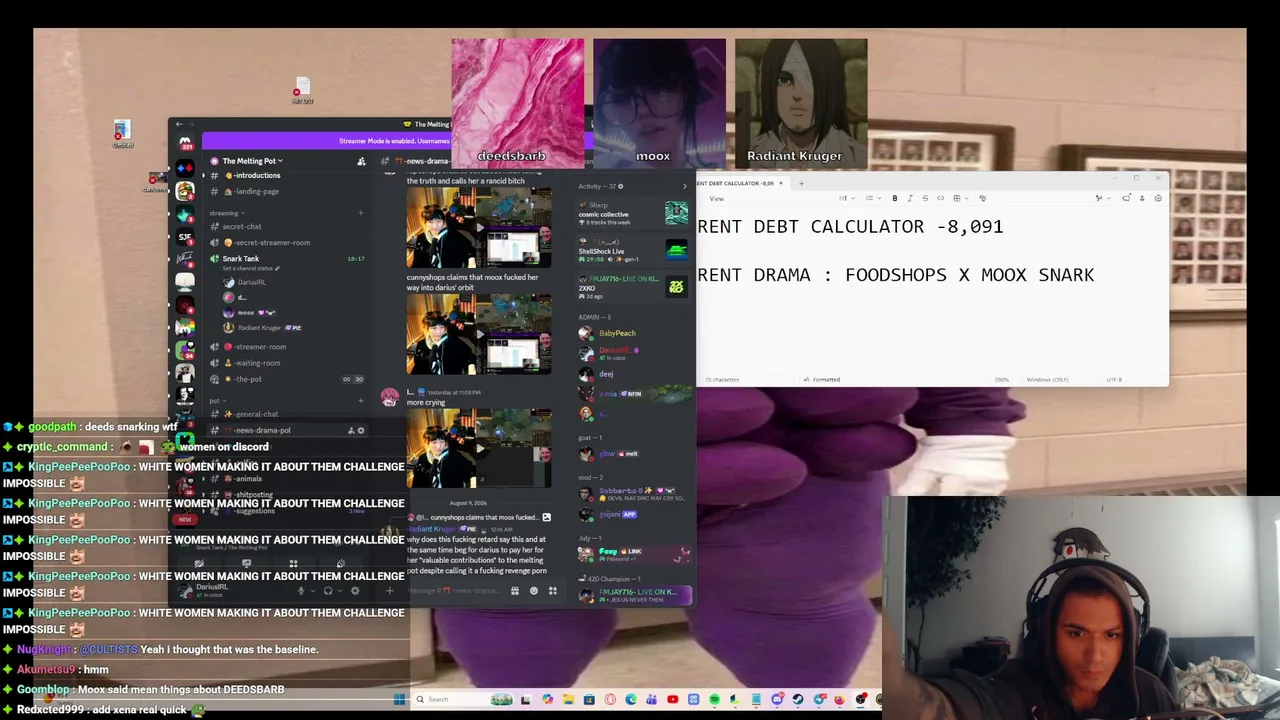Open the View menu in Notepad

click(716, 199)
